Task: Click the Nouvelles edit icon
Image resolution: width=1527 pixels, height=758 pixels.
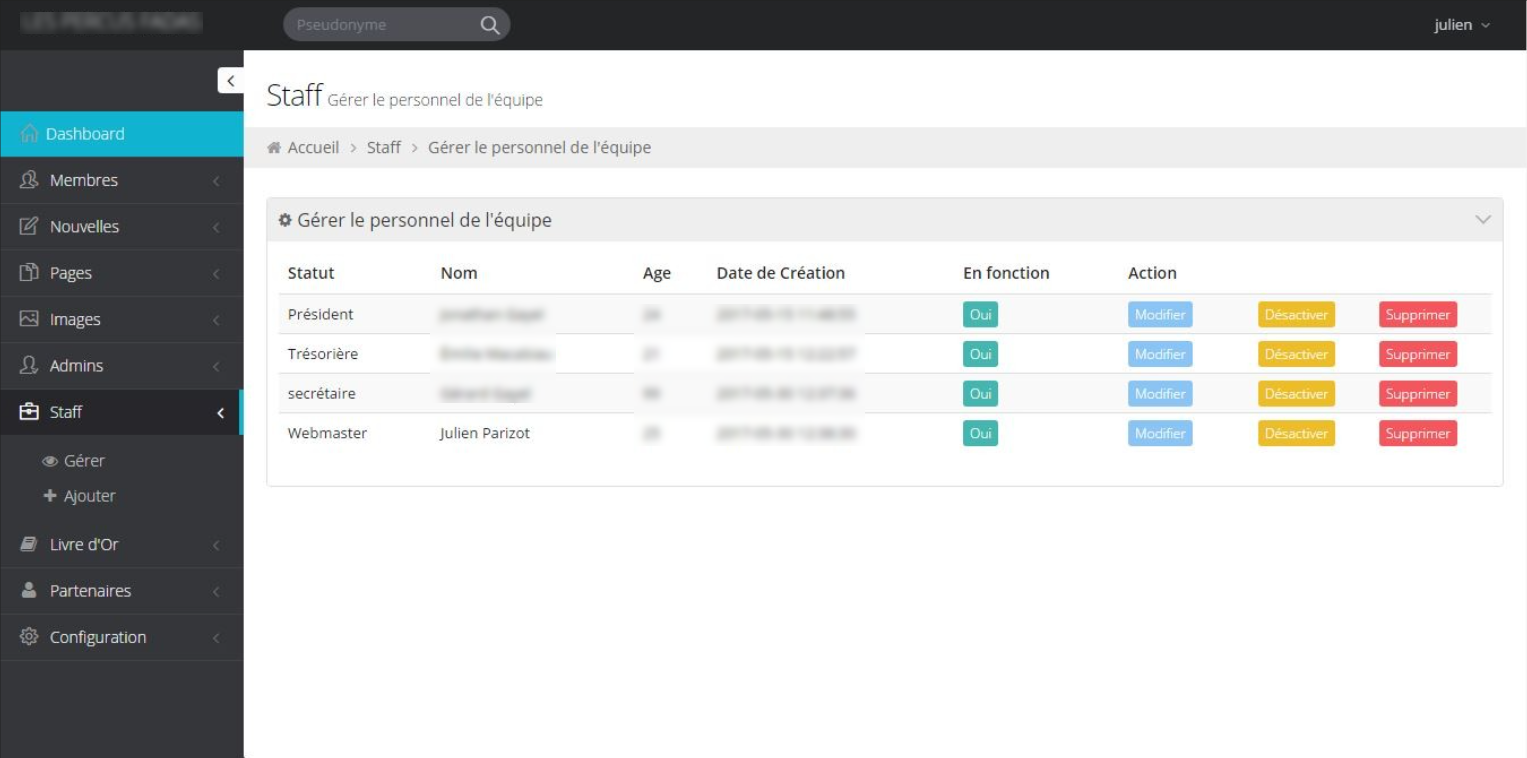Action: pyautogui.click(x=28, y=226)
